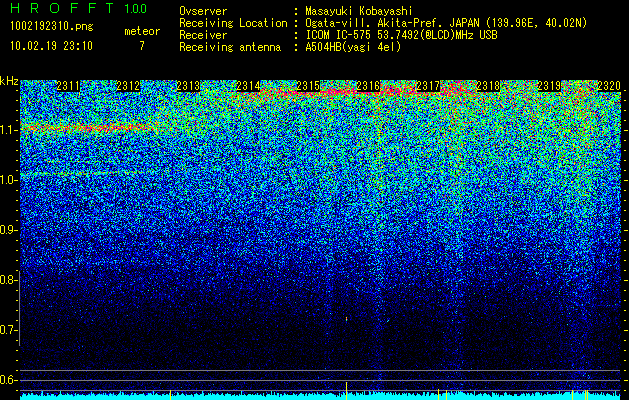Select the 2311 time marker label
629x400 pixels.
(x=68, y=86)
